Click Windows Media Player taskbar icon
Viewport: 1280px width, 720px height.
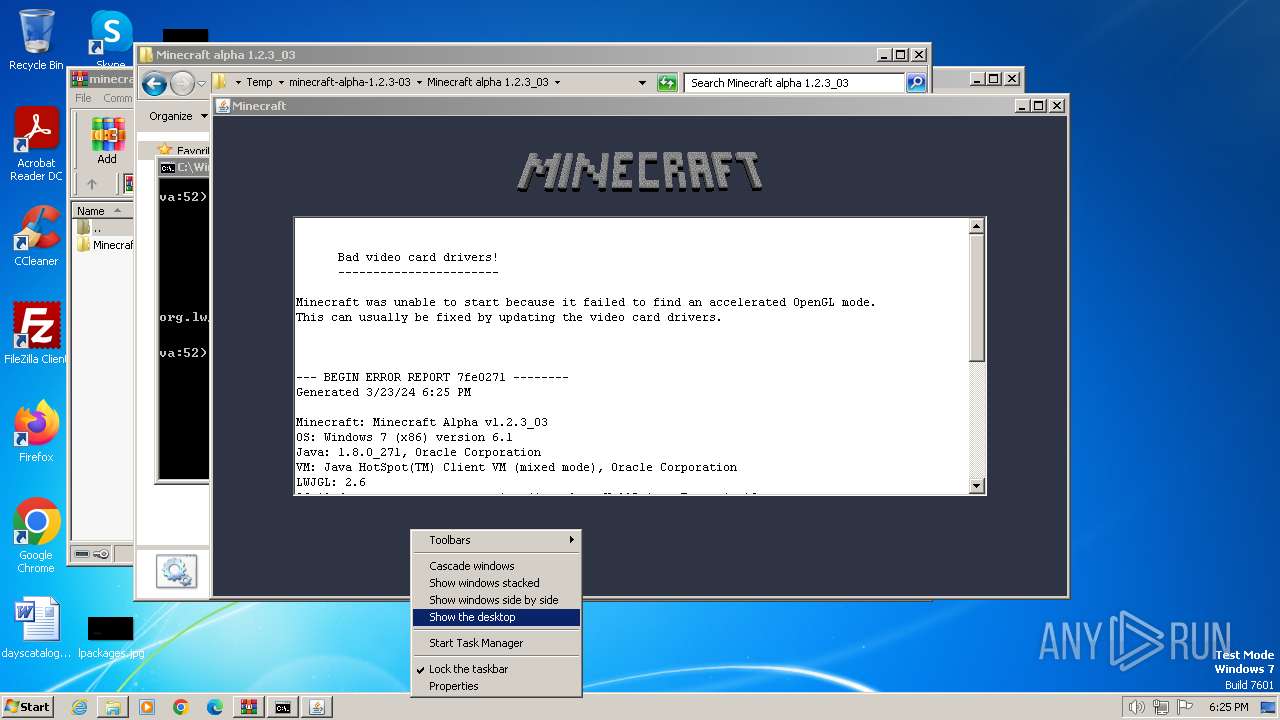tap(147, 707)
